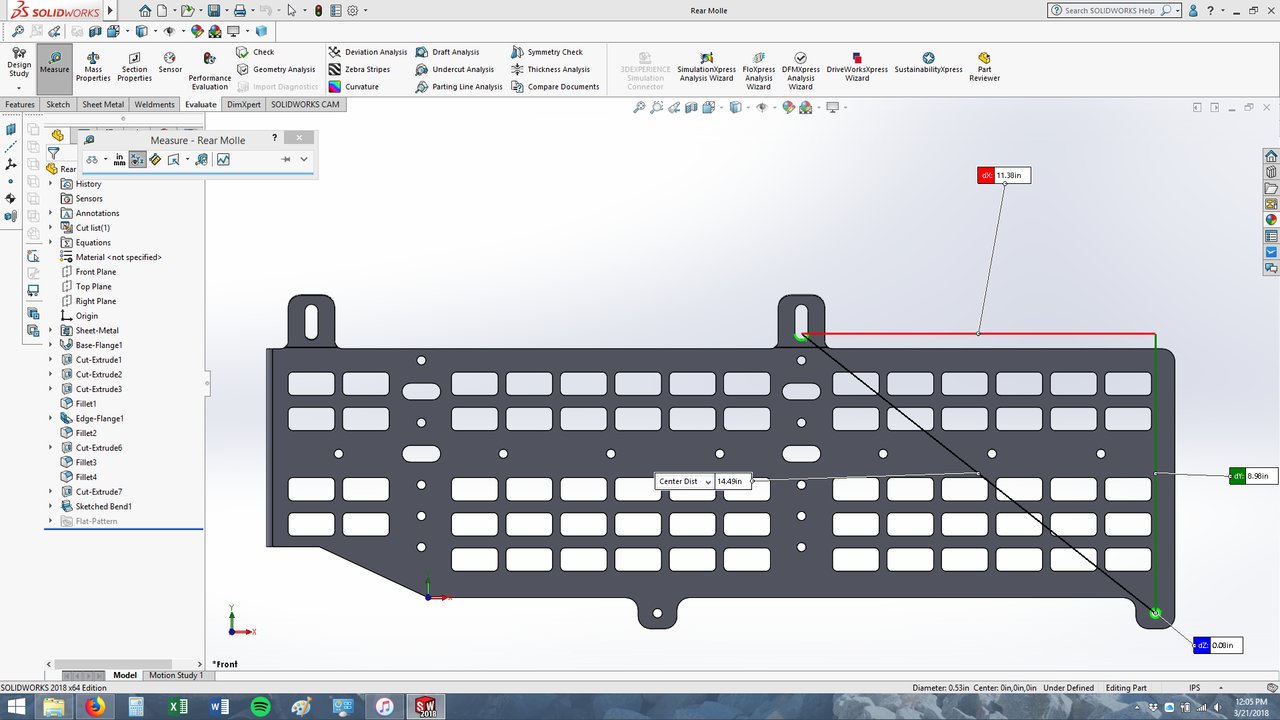Open the Mass Properties tool
Viewport: 1280px width, 720px height.
93,68
